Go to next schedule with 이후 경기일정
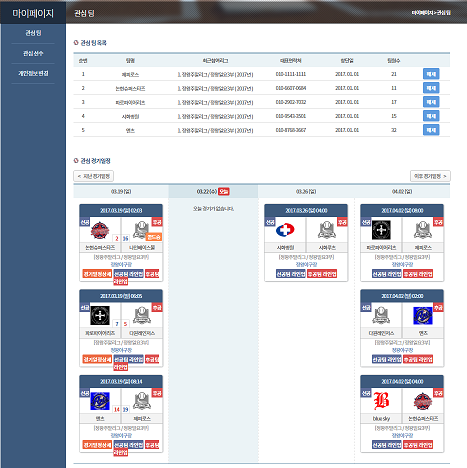Viewport: 467px width, 468px height. [430, 176]
